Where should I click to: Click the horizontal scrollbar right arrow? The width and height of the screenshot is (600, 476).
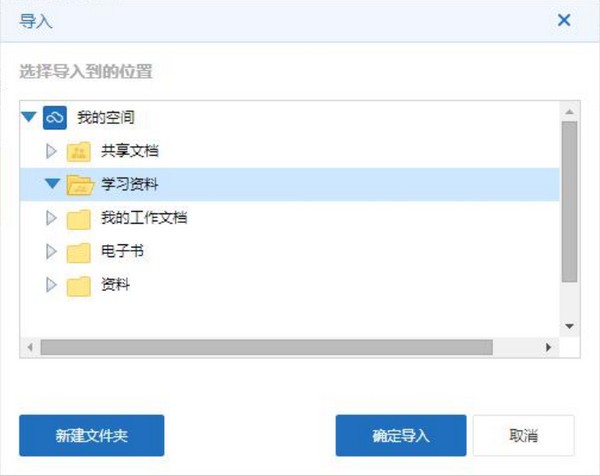pyautogui.click(x=548, y=347)
